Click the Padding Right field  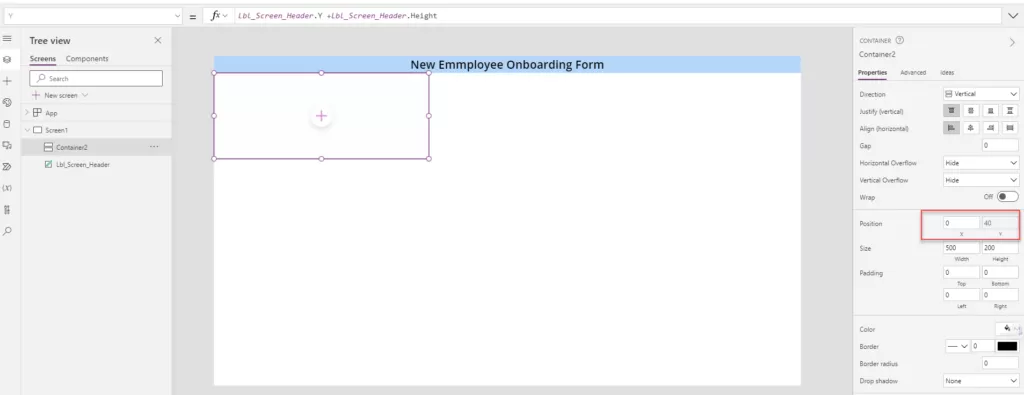pos(1000,295)
